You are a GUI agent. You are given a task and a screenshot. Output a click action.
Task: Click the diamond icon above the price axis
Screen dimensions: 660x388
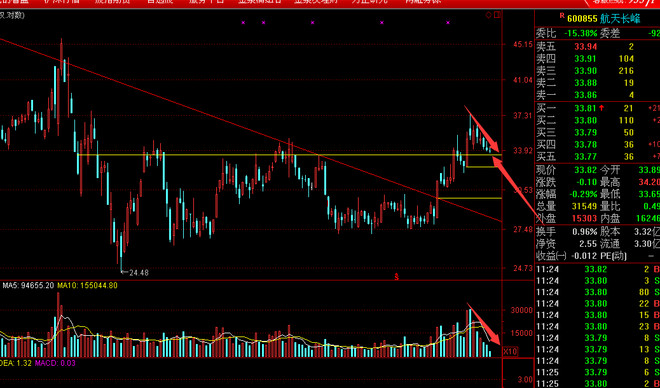point(489,15)
